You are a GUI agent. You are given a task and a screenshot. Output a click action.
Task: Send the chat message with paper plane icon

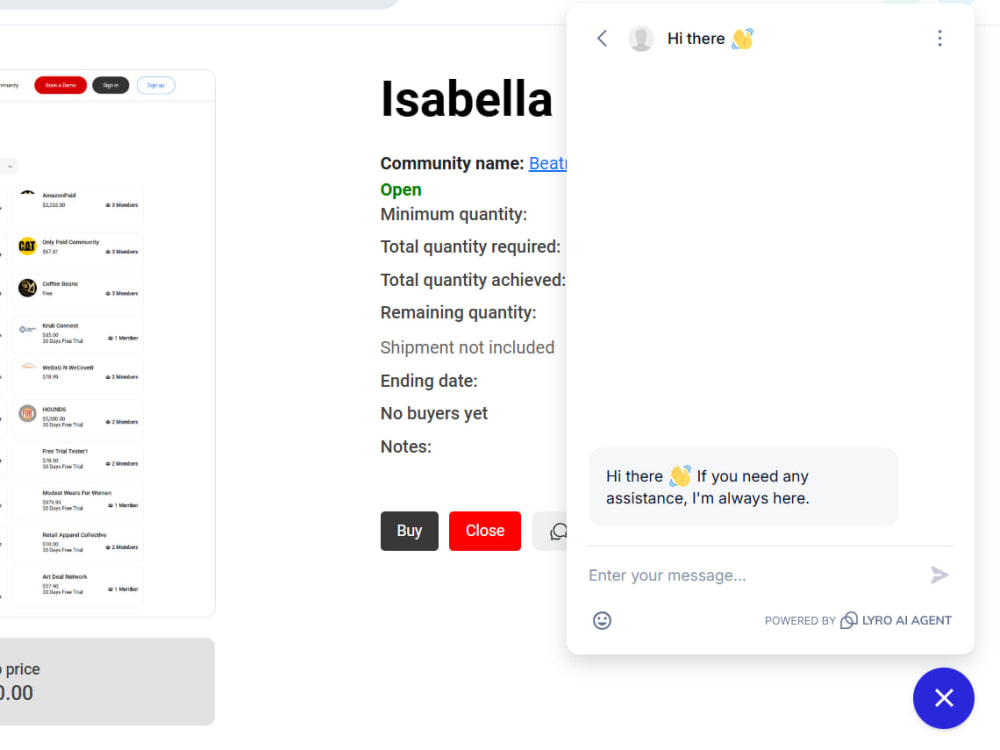click(x=939, y=575)
